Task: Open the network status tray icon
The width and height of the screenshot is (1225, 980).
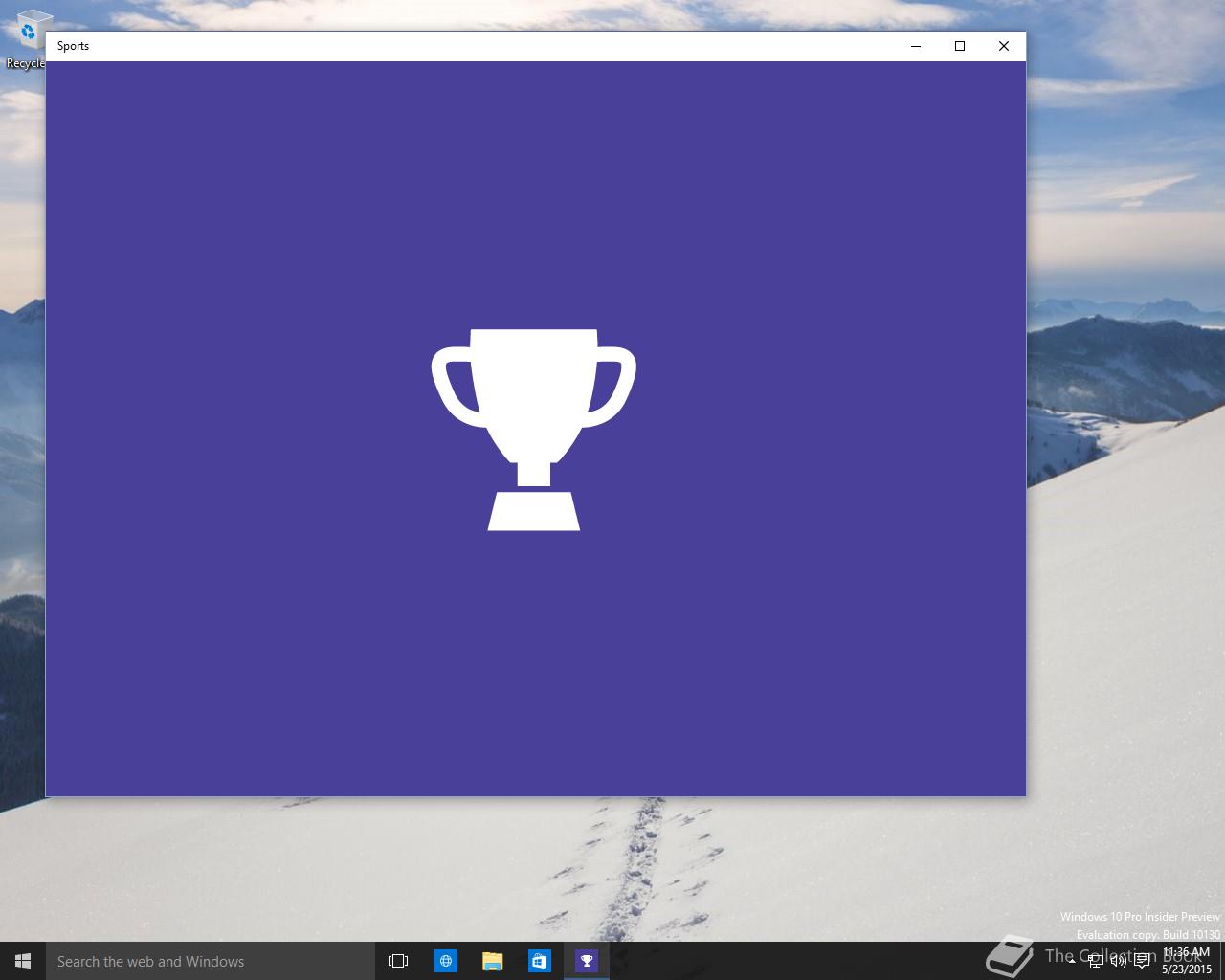Action: [1096, 961]
